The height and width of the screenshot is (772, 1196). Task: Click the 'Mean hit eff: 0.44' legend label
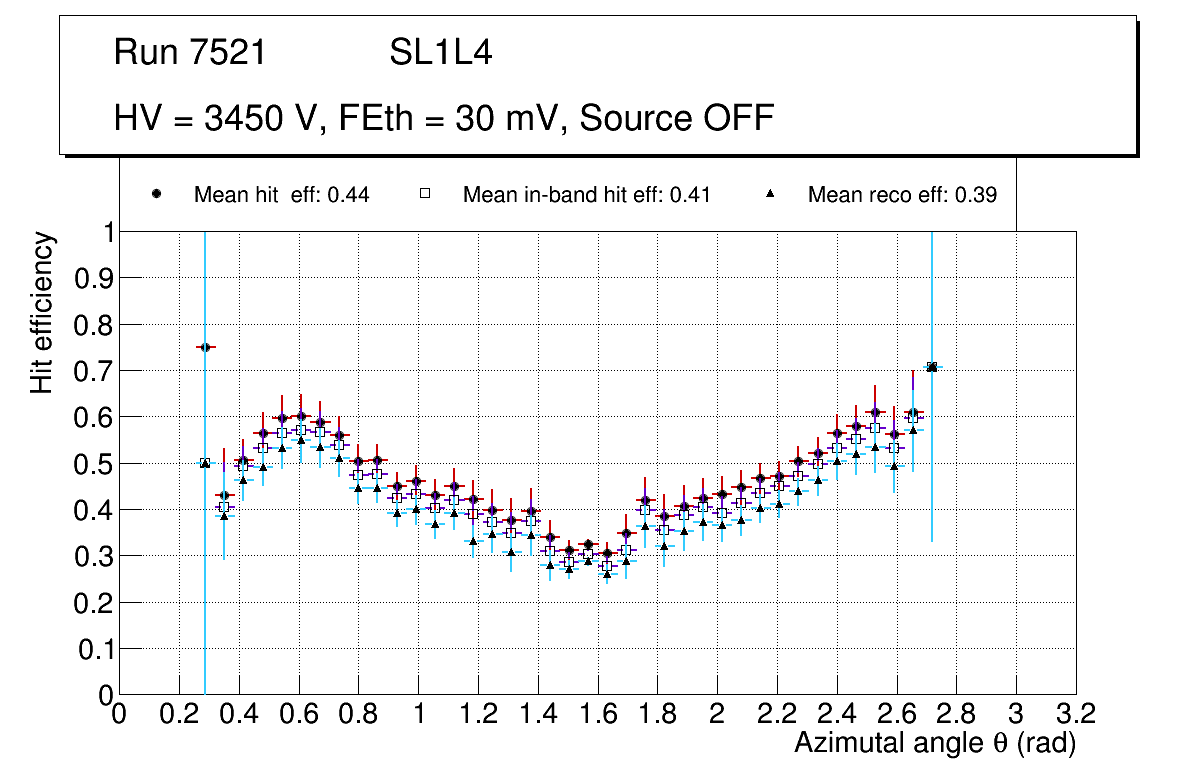click(281, 195)
